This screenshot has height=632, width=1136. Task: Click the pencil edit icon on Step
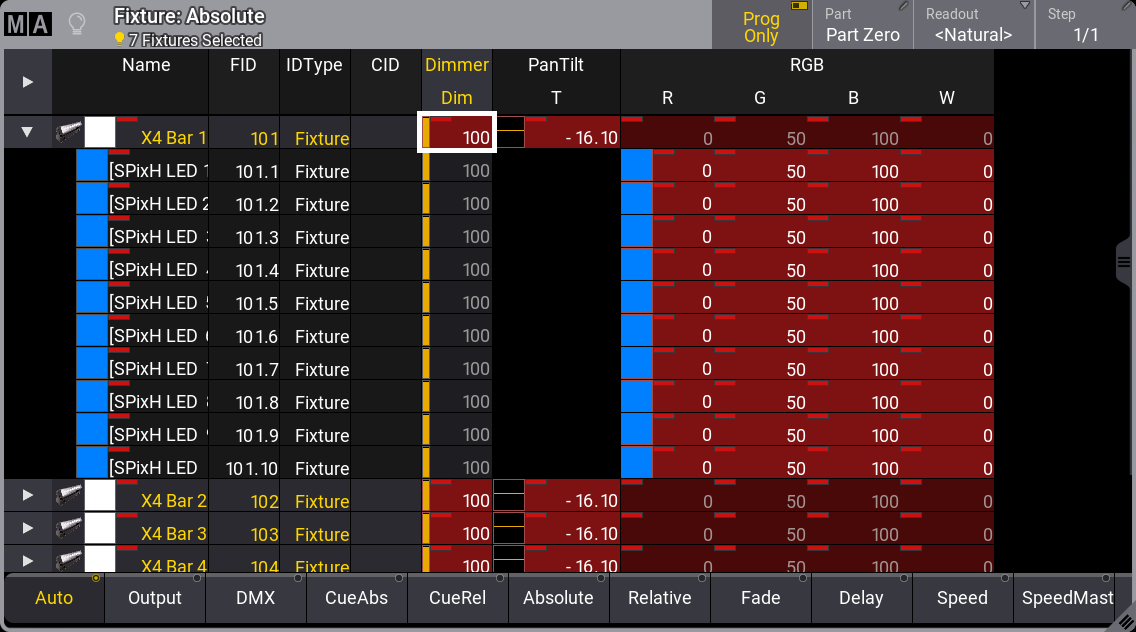(x=1122, y=7)
